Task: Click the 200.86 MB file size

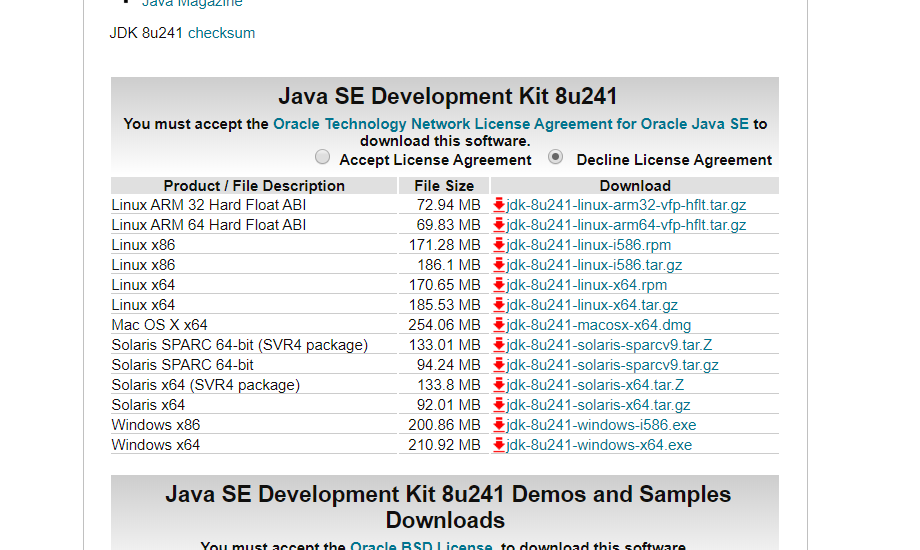Action: (x=444, y=424)
